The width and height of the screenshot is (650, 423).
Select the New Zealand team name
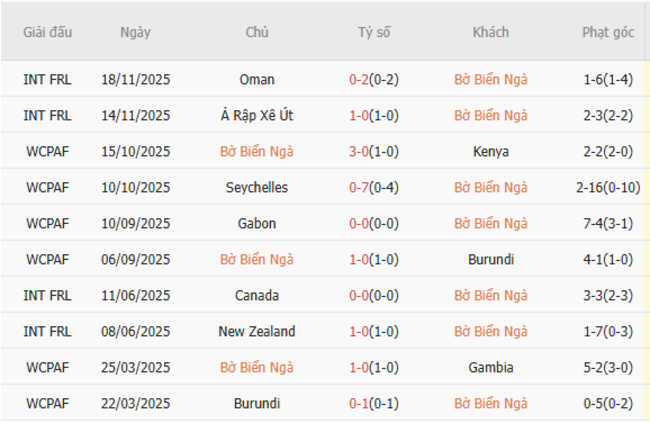[257, 332]
